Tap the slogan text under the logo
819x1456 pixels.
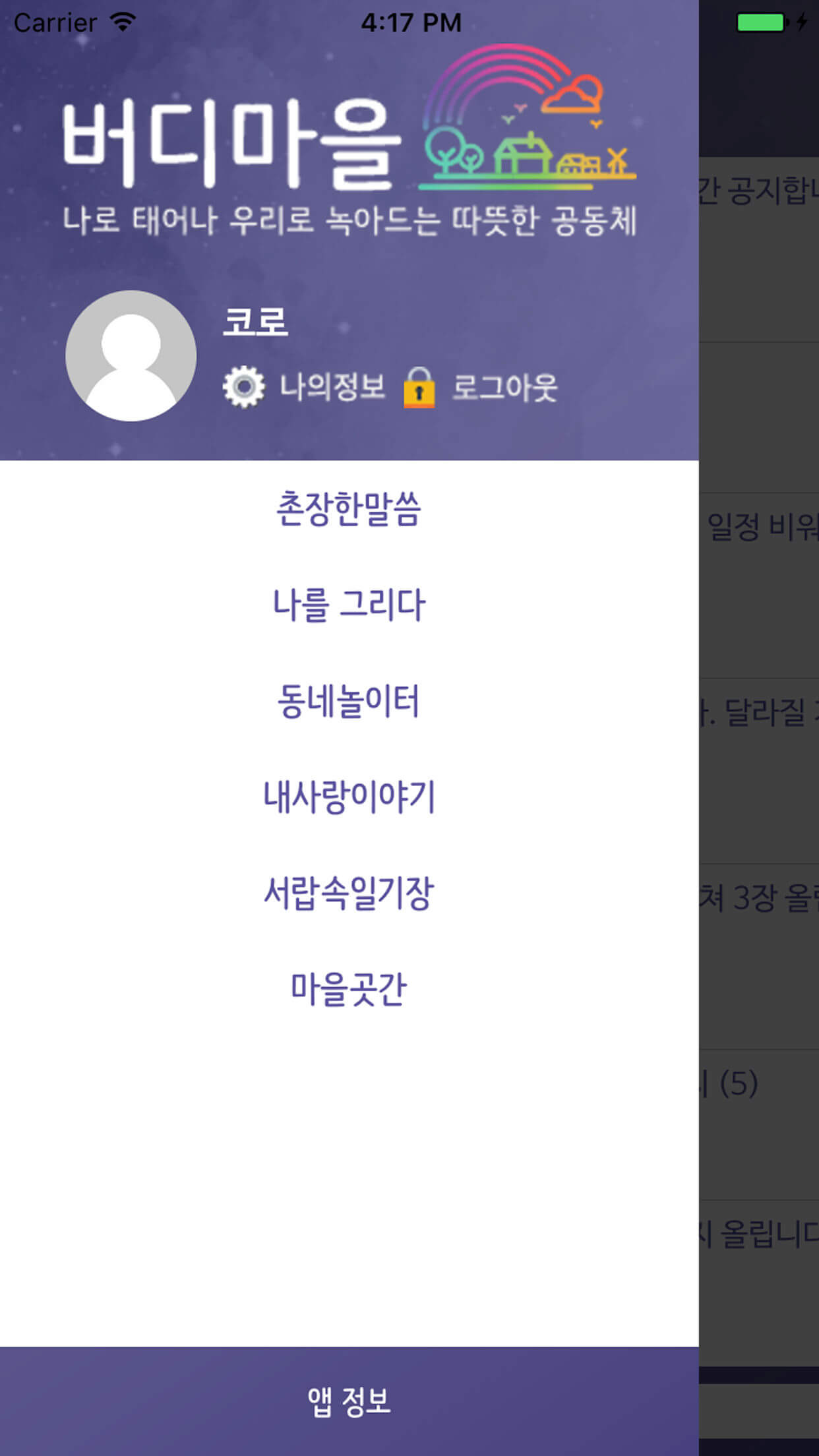(x=349, y=220)
